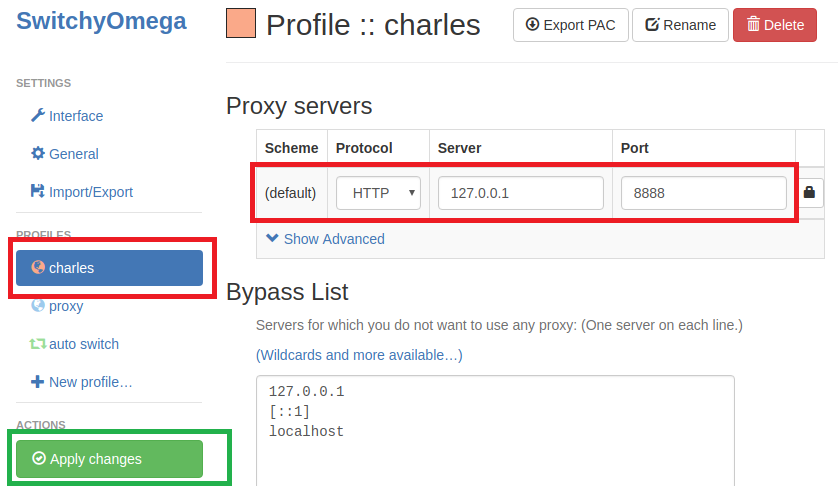Click the checkmark icon on Apply changes
The image size is (838, 486).
[39, 458]
